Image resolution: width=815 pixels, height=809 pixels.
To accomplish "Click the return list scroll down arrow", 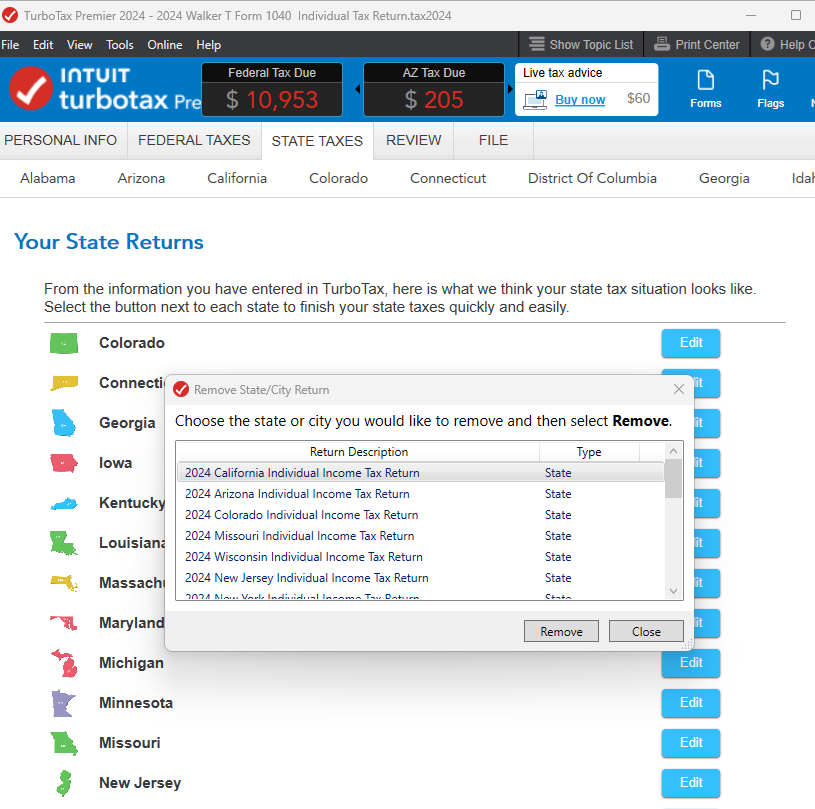I will coord(673,591).
